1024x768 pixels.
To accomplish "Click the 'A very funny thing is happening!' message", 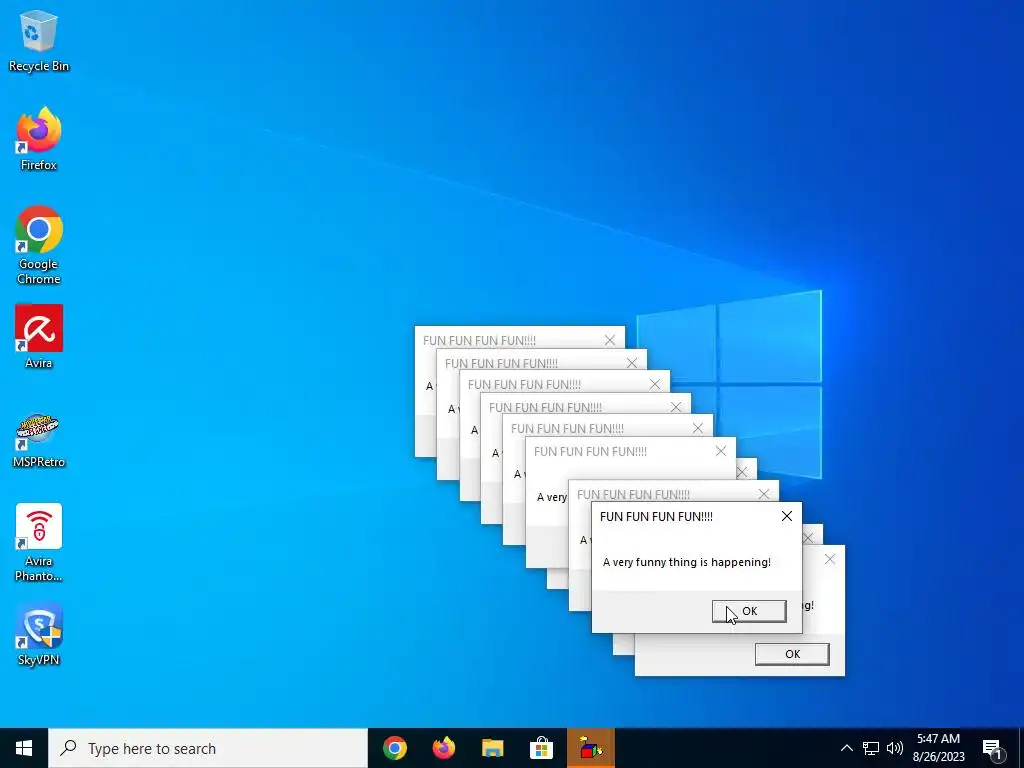I will point(686,562).
